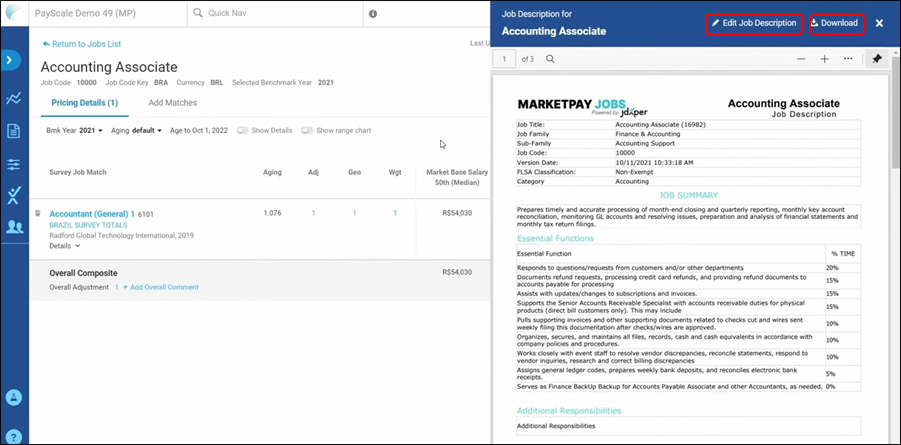
Task: Click Return to Jobs List link
Action: pos(81,44)
